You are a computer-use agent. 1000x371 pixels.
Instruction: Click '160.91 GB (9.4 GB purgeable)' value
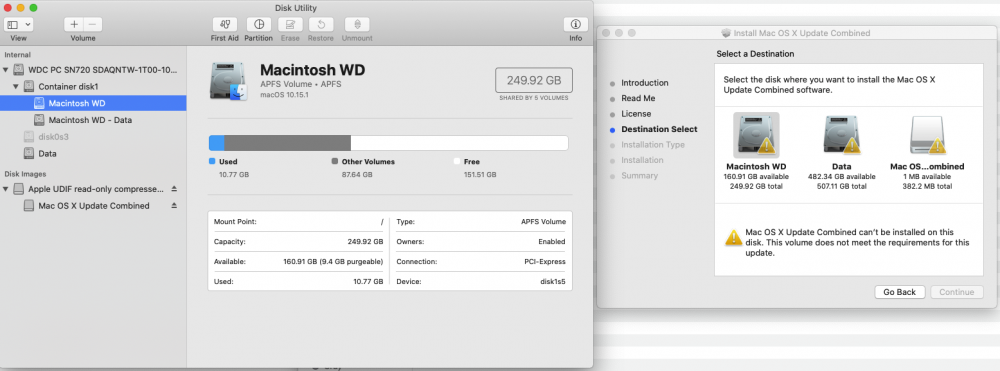pos(334,261)
